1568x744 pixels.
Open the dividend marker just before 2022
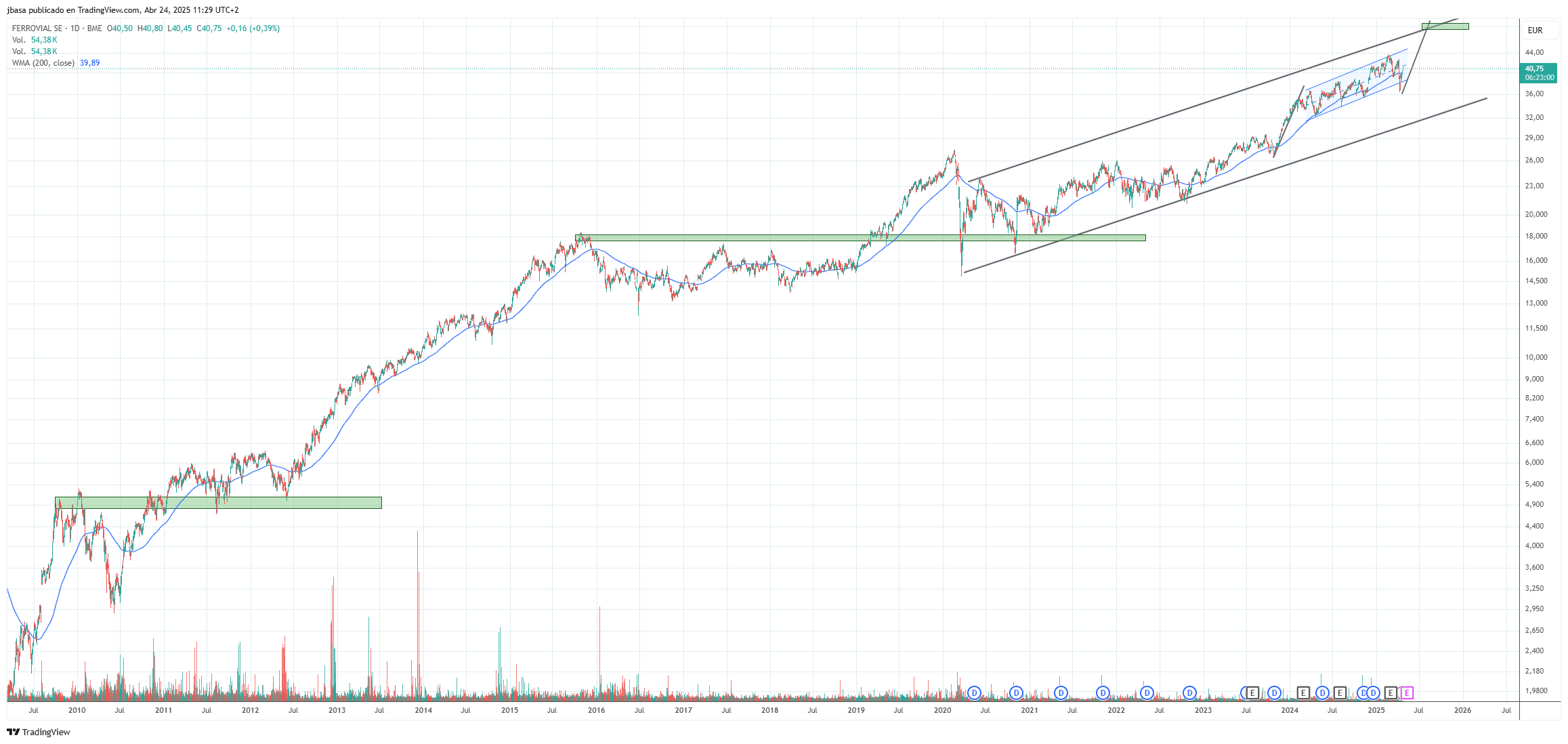[1103, 693]
